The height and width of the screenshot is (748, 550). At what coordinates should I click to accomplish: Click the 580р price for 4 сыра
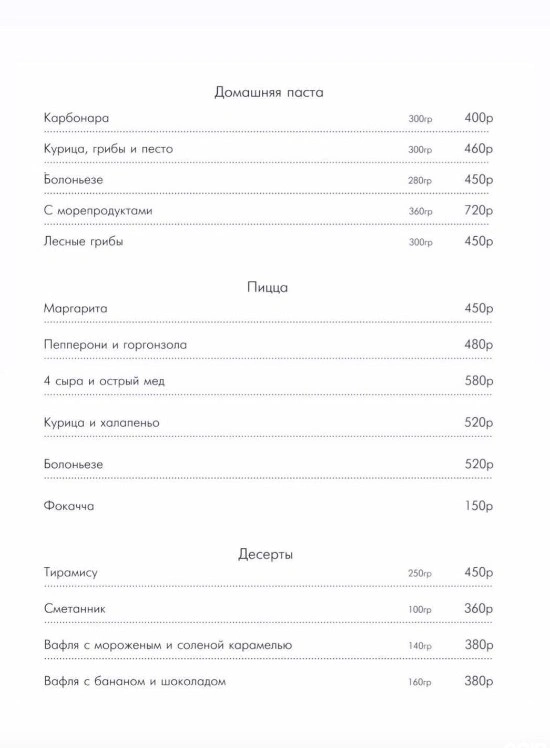click(478, 381)
